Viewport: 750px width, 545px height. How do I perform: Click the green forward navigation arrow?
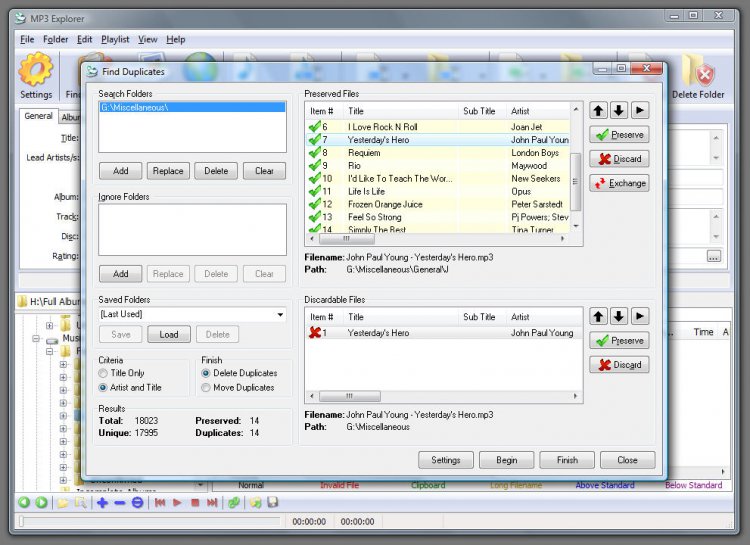pos(41,502)
